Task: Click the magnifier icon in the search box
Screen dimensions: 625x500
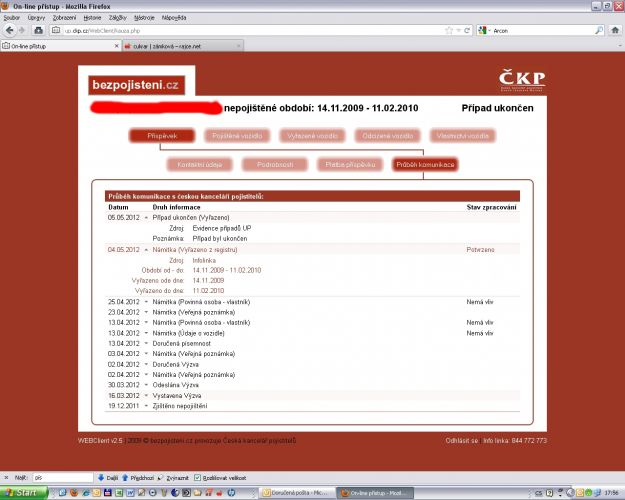Action: (599, 30)
